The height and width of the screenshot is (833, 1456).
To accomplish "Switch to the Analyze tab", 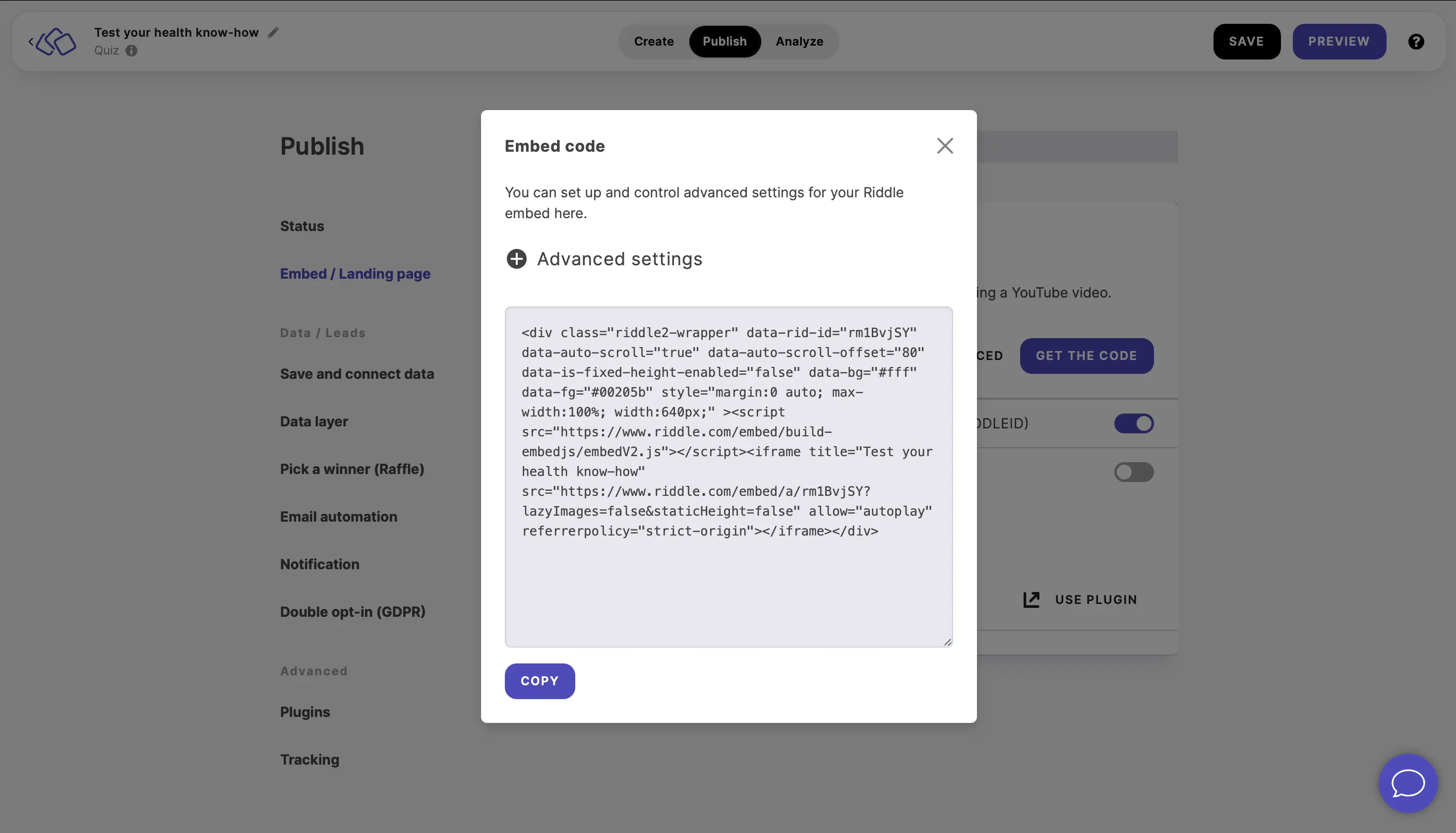I will pos(799,42).
